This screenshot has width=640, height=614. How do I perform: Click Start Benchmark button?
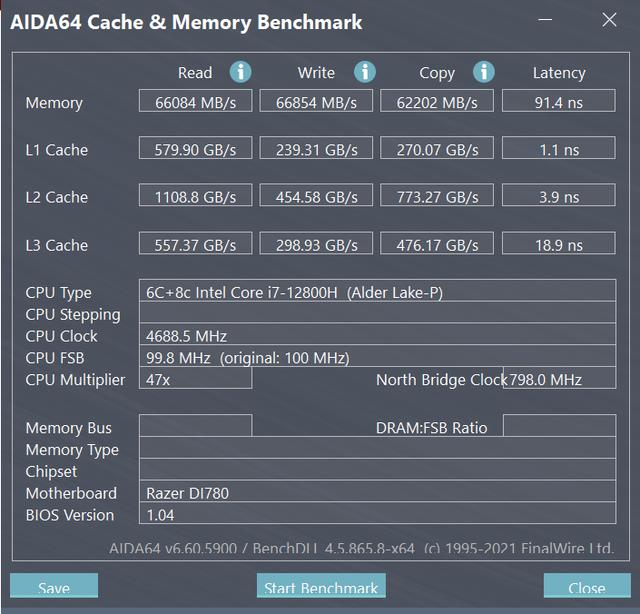321,587
